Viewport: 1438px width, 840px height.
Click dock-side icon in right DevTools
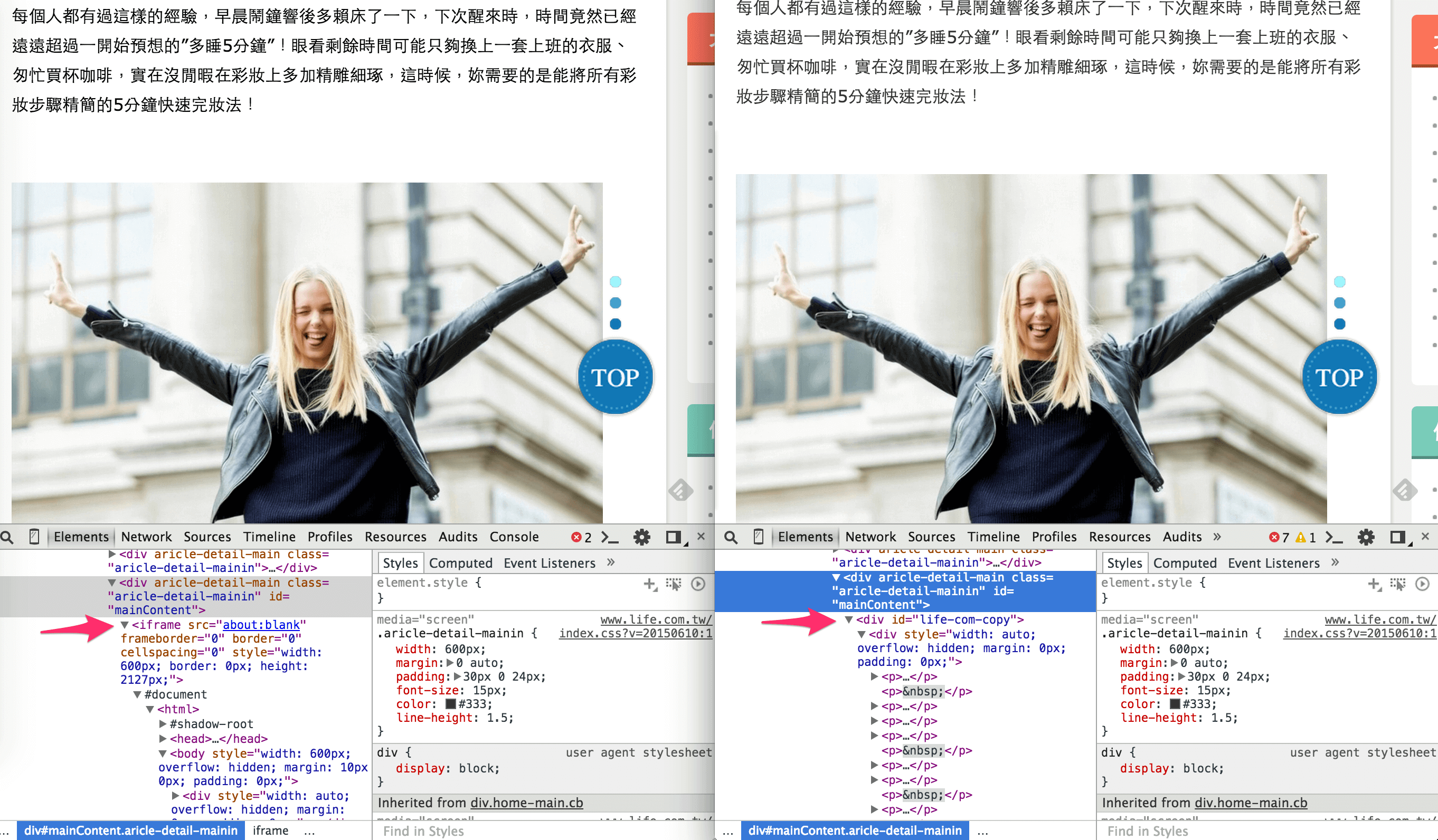1397,537
